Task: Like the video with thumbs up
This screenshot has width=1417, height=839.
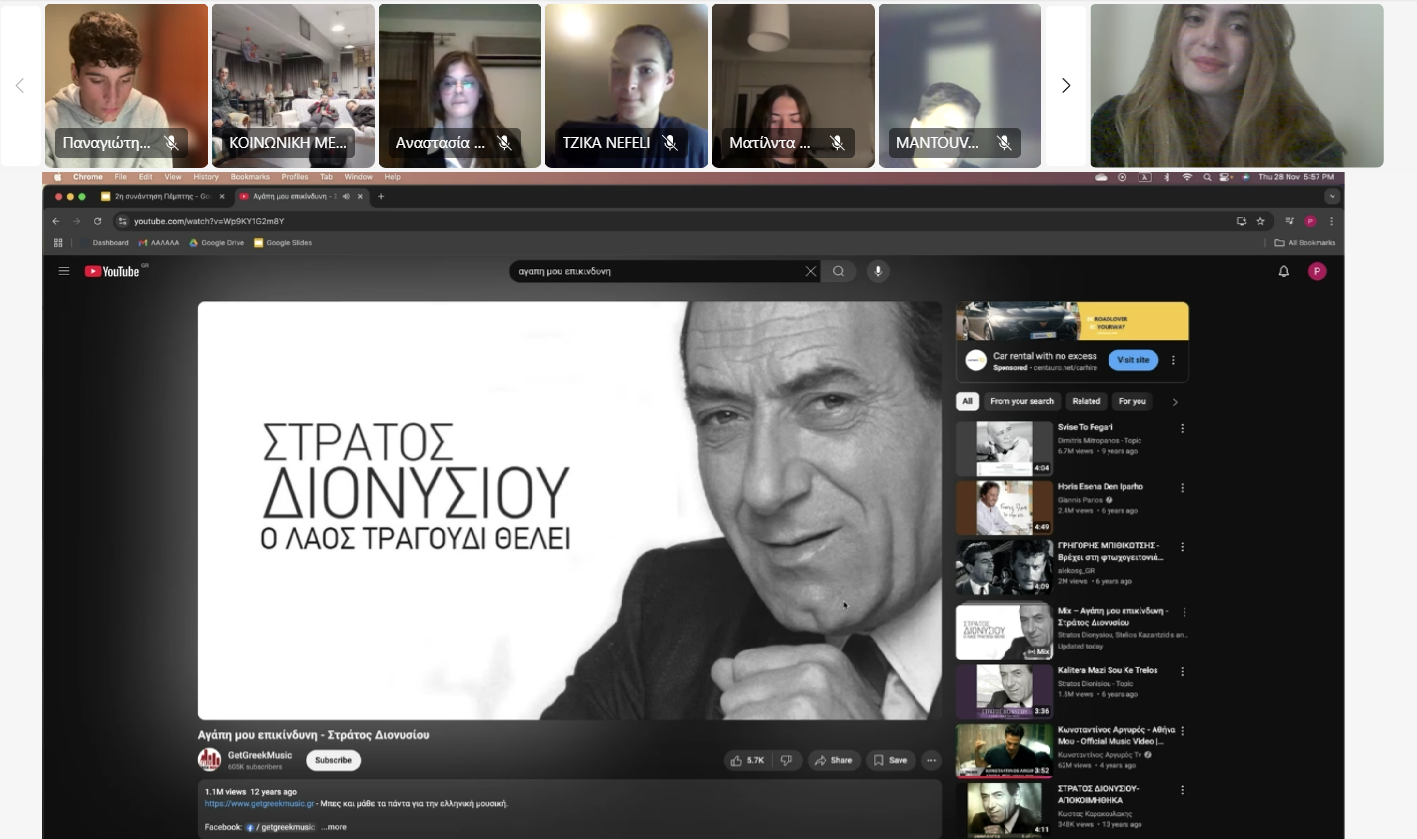Action: [x=747, y=760]
